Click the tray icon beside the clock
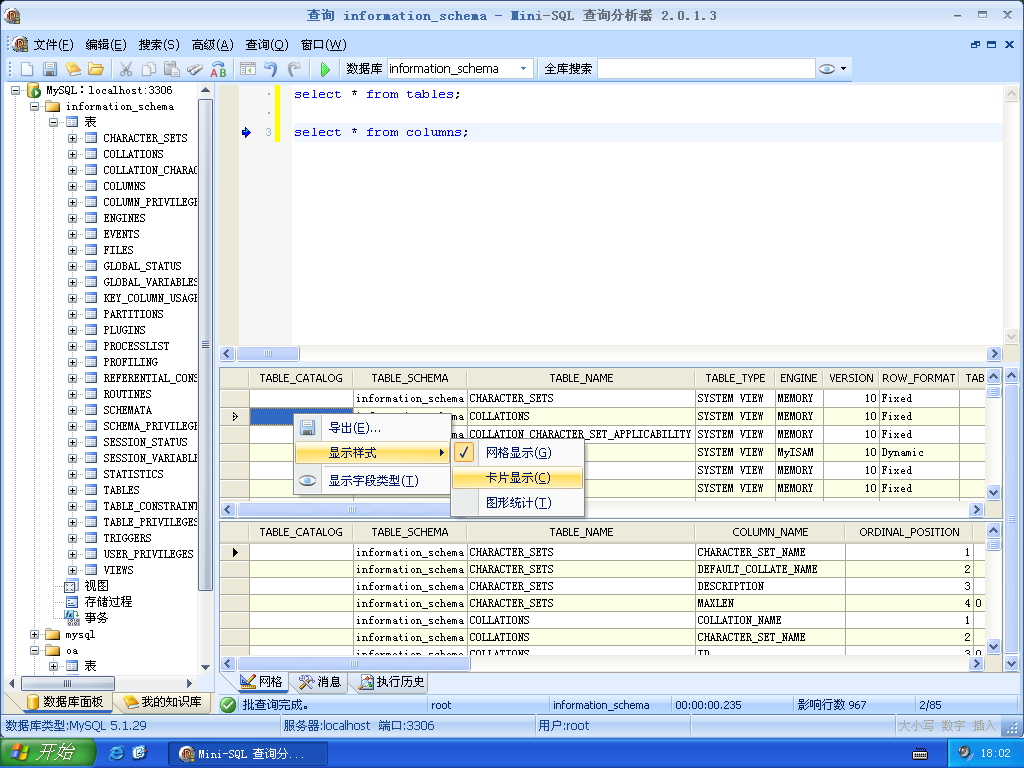The width and height of the screenshot is (1024, 768). (965, 753)
